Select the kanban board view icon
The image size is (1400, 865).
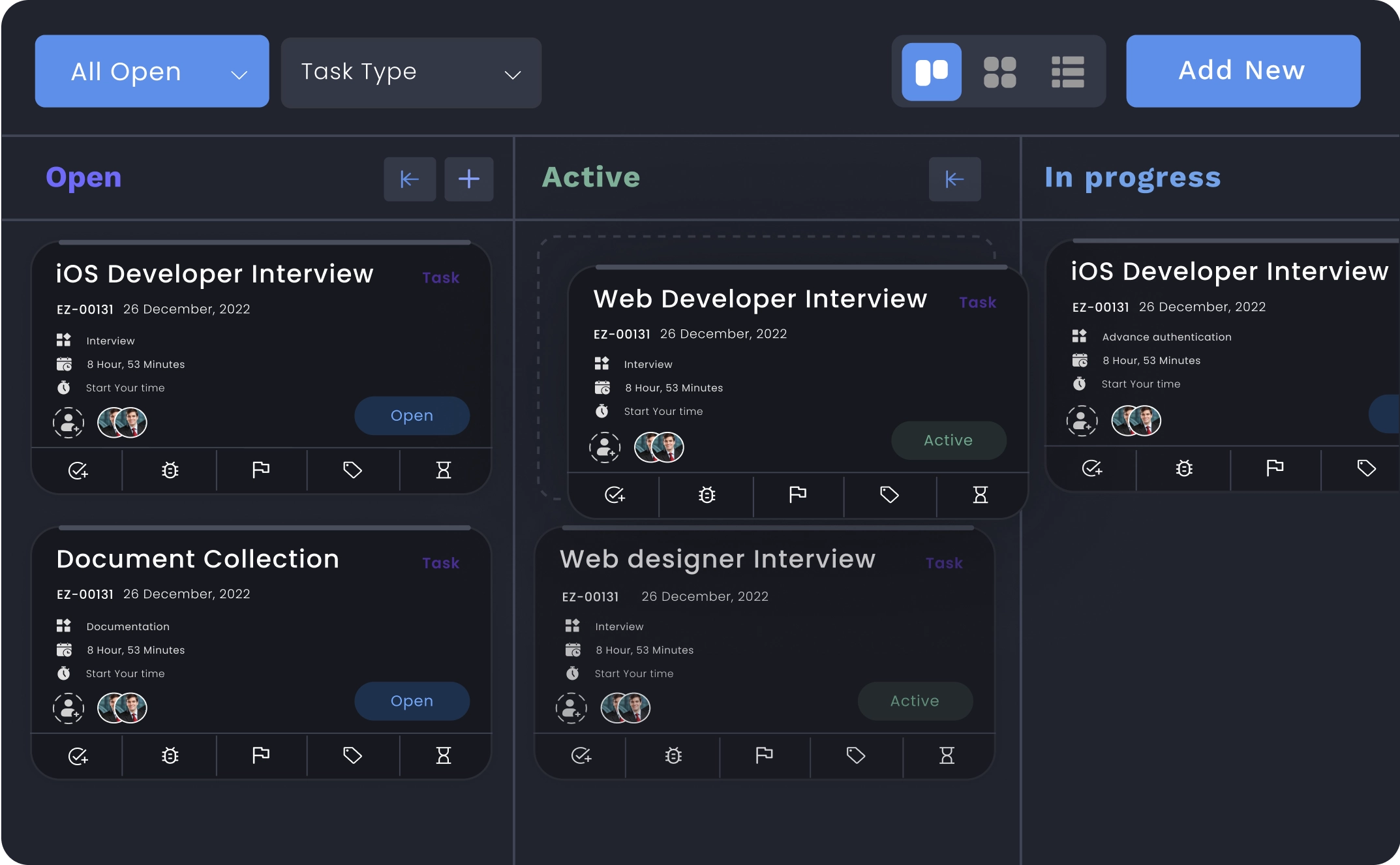point(932,70)
